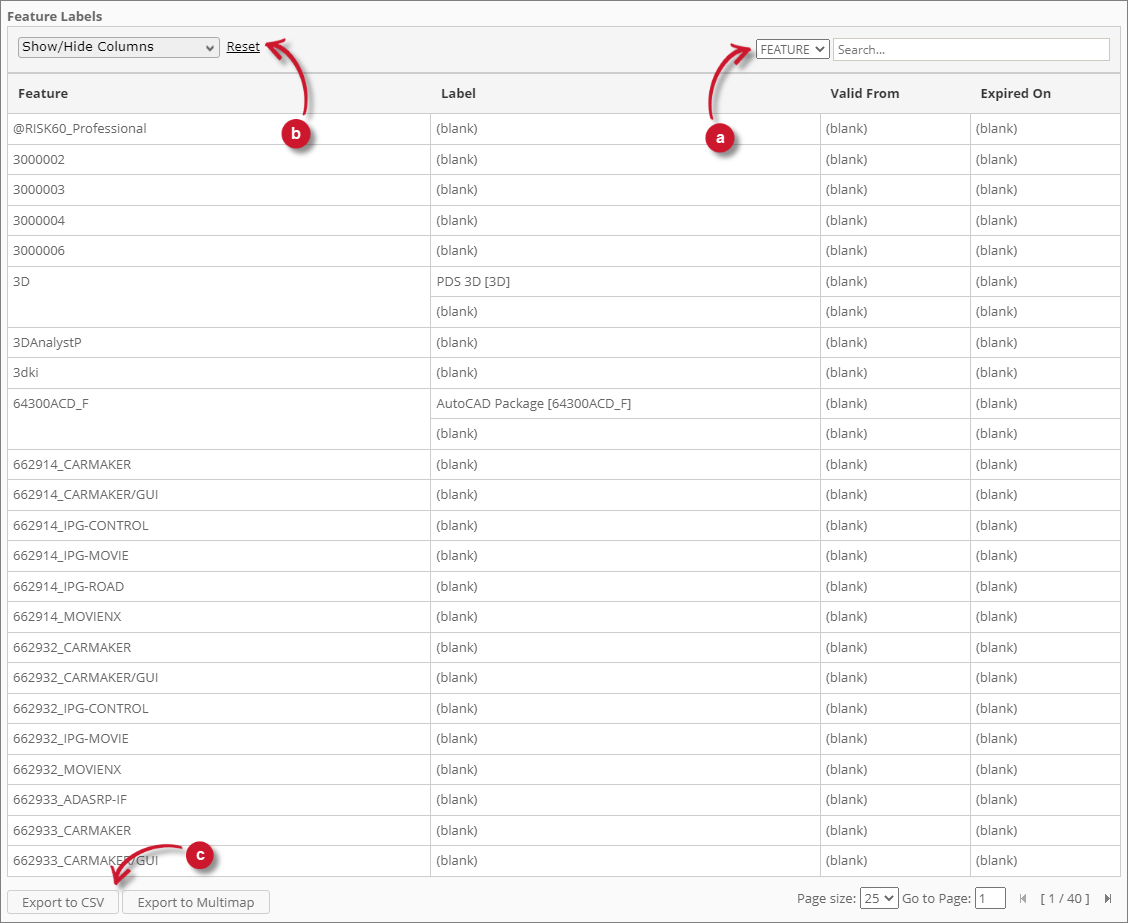Open the Page size dropdown
The image size is (1128, 923).
(x=879, y=899)
